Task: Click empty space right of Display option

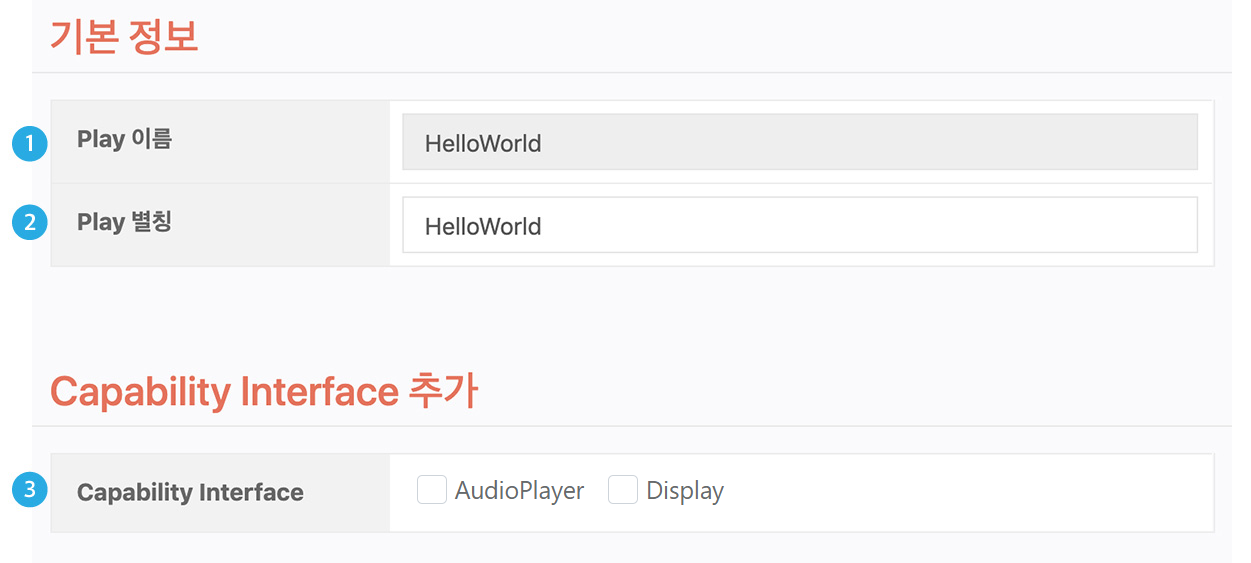Action: 960,491
